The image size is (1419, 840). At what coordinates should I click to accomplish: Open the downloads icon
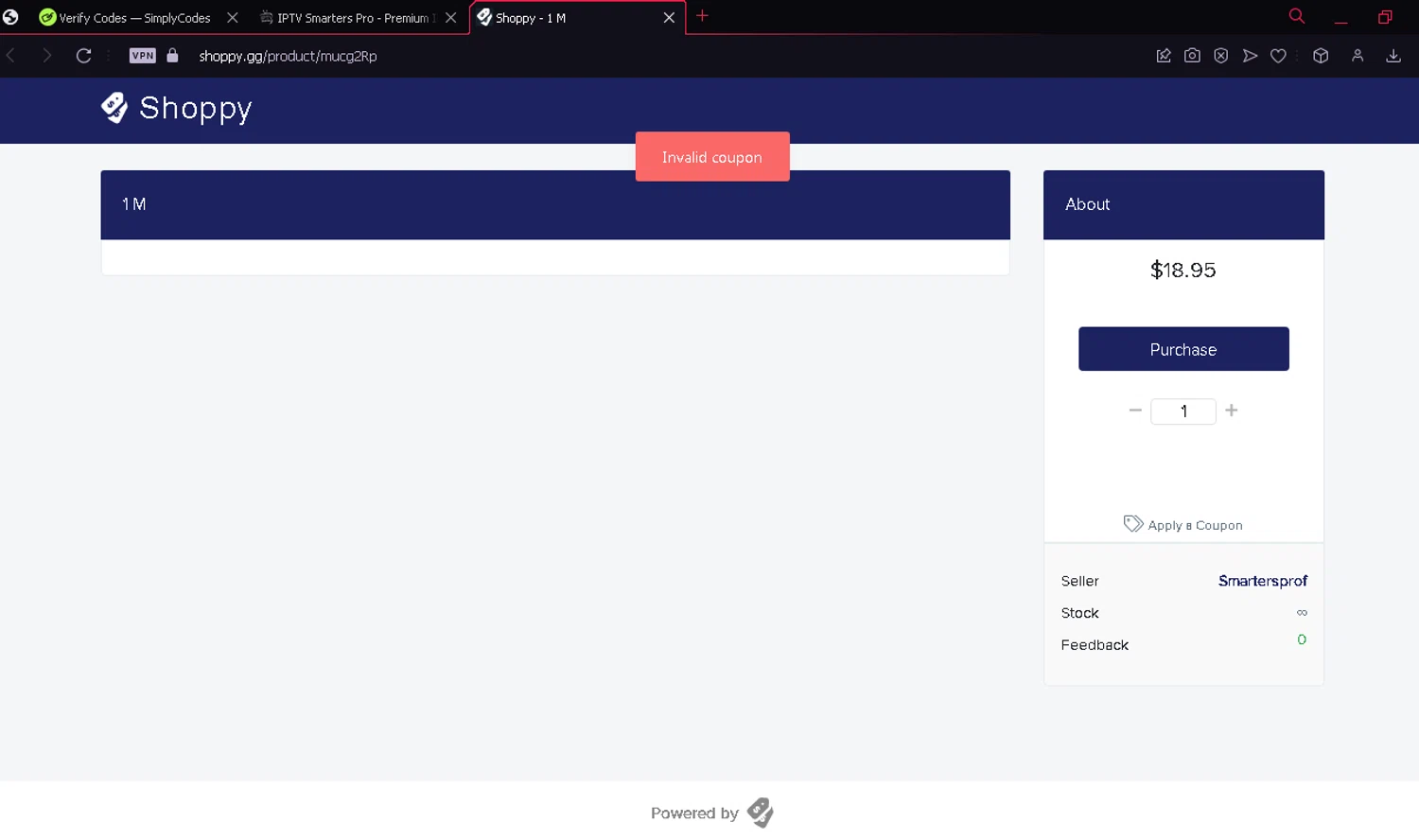pyautogui.click(x=1393, y=56)
